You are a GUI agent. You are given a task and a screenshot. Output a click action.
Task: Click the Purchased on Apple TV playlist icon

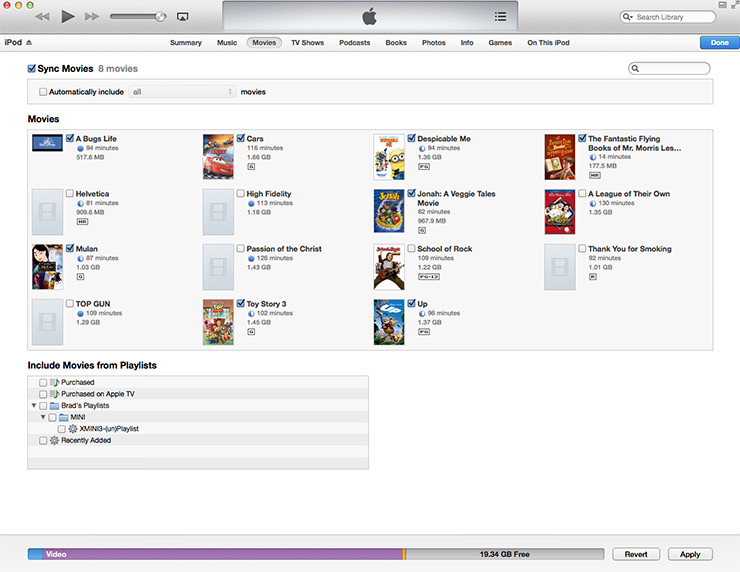click(54, 394)
